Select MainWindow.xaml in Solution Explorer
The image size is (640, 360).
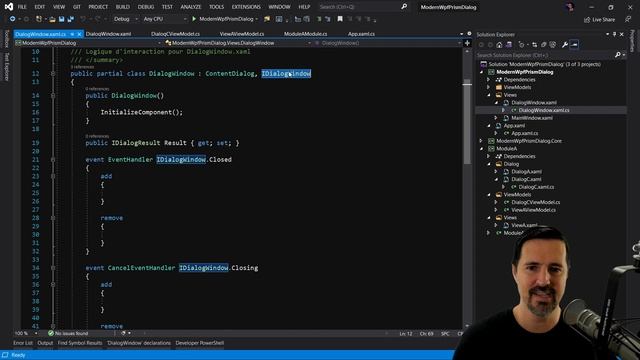531,118
